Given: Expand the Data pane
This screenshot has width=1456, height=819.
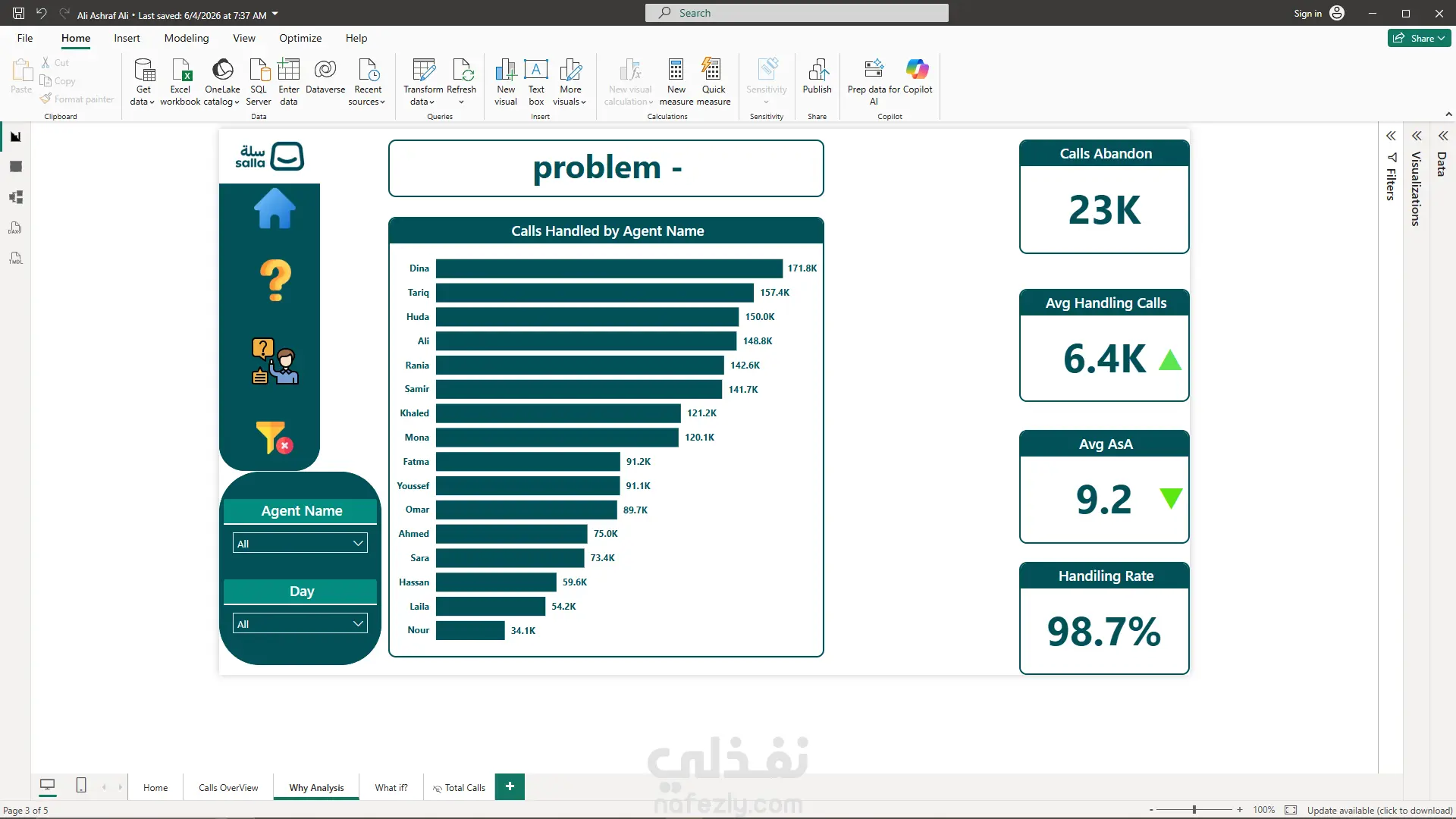Looking at the screenshot, I should pos(1443,136).
